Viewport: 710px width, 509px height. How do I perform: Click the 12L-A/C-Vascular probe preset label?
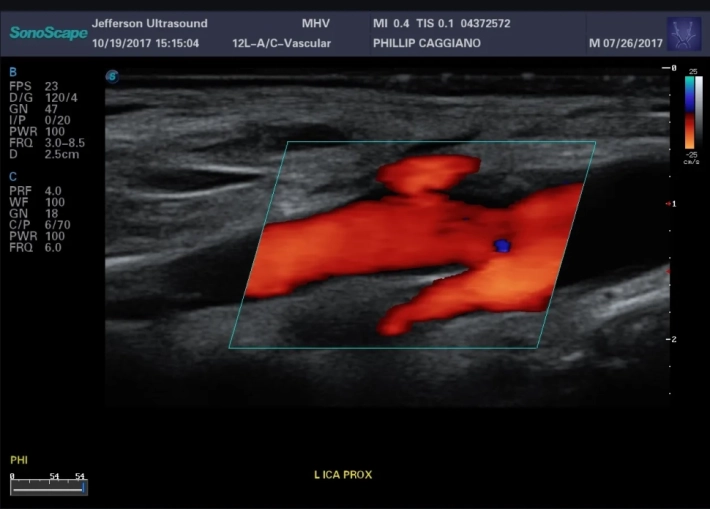coord(285,43)
